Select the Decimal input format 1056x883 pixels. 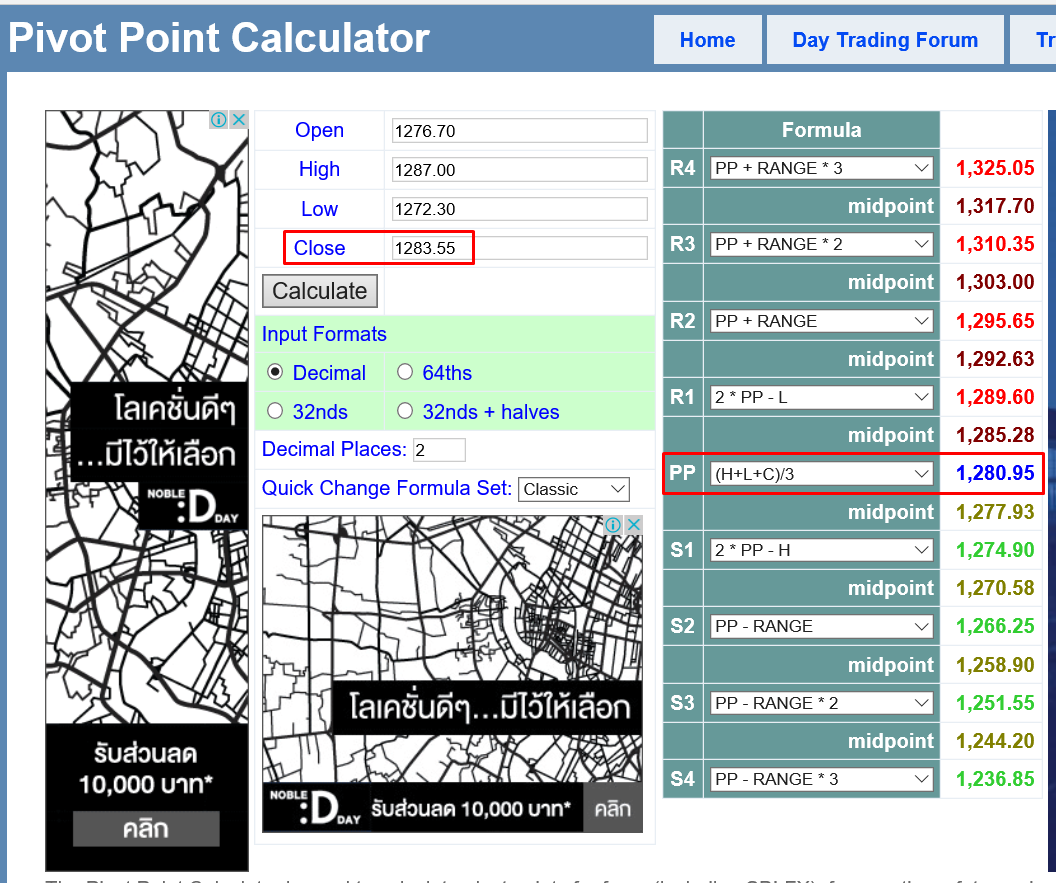(x=275, y=372)
